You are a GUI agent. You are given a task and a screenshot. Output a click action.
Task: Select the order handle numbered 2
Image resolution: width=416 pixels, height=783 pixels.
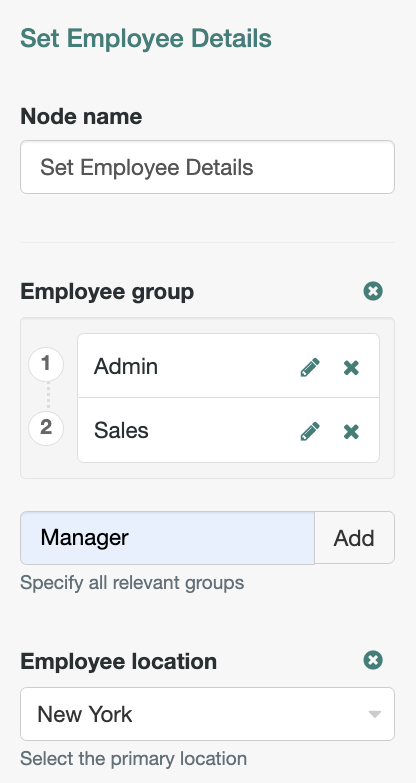46,428
